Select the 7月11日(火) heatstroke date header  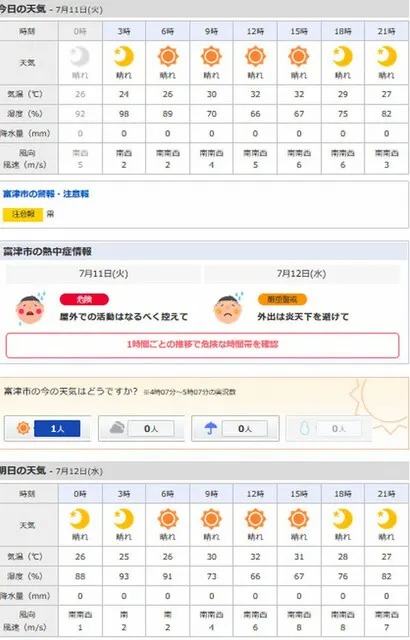pos(104,274)
